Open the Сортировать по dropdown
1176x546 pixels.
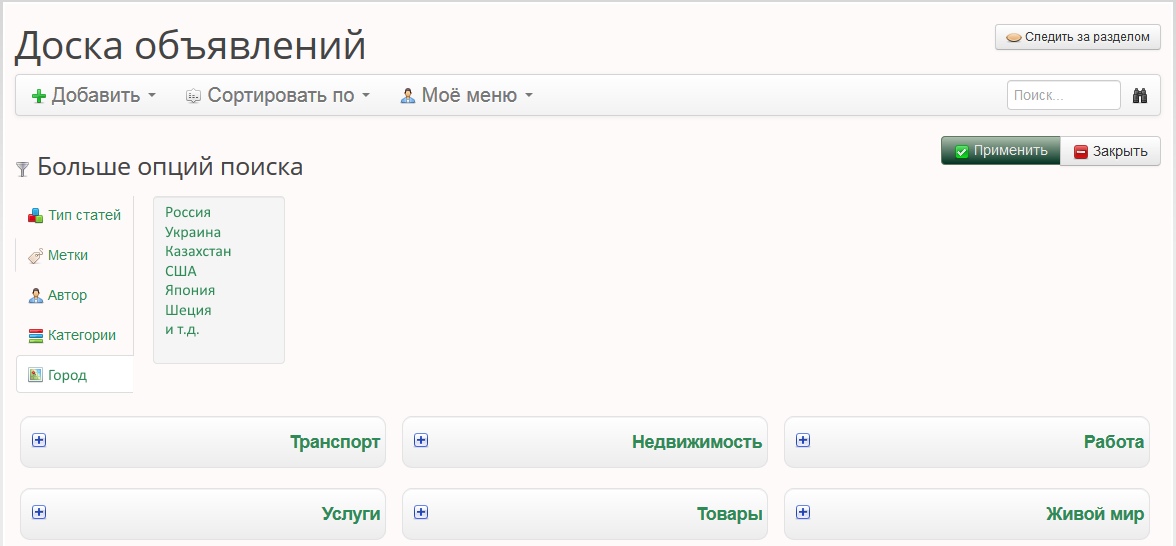click(x=278, y=95)
